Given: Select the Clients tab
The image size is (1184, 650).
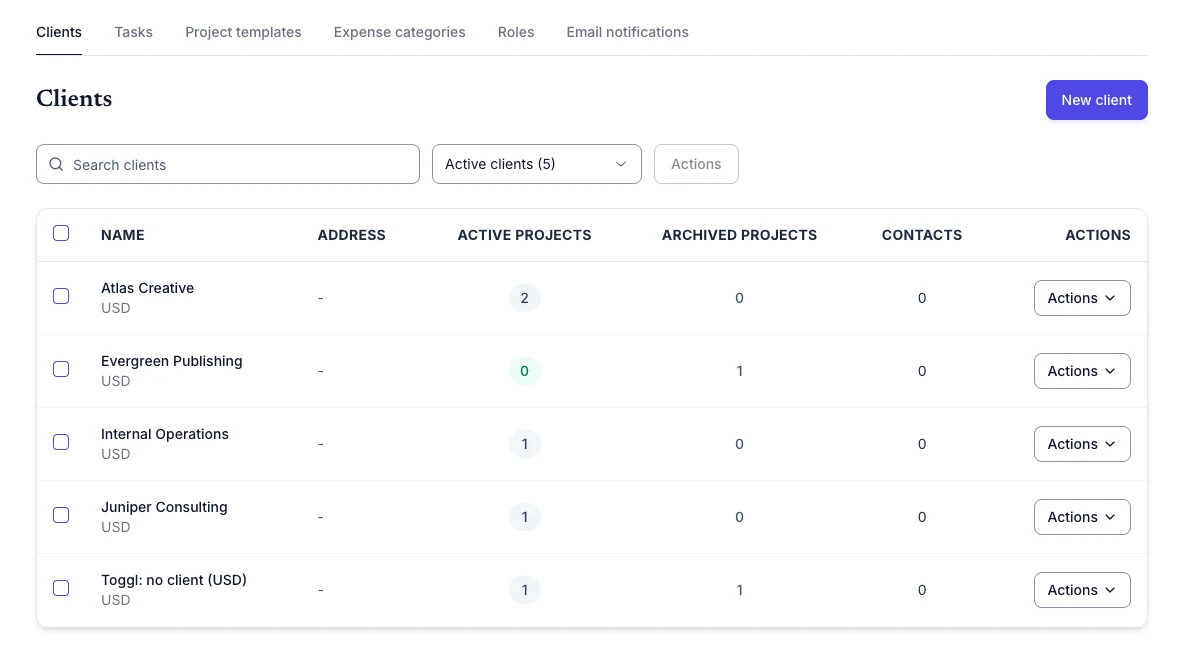Looking at the screenshot, I should click(x=59, y=32).
